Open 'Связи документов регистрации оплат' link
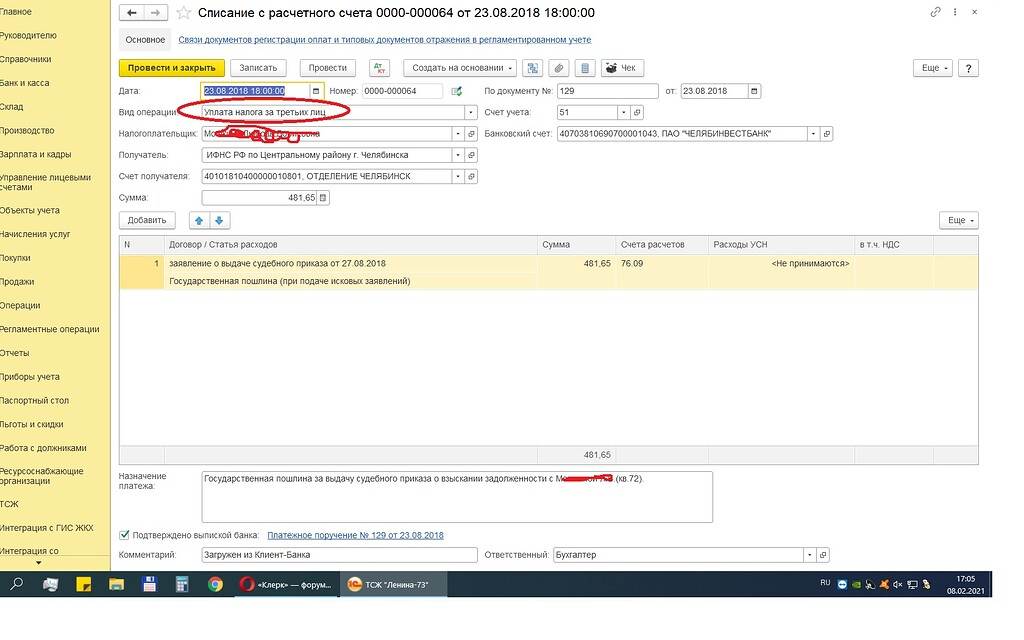Viewport: 1024px width, 640px height. coord(385,40)
